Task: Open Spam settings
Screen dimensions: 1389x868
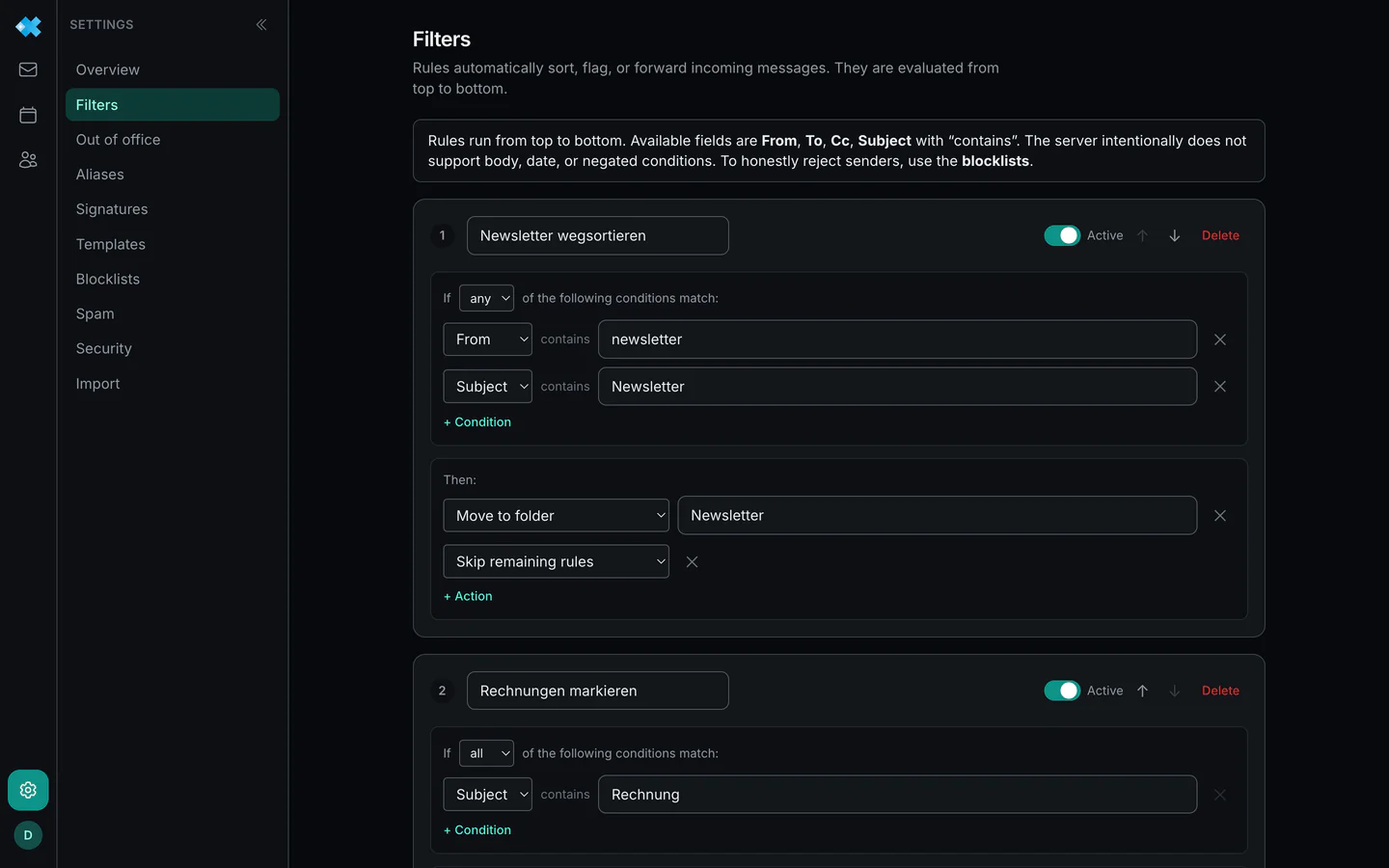Action: tap(173, 313)
